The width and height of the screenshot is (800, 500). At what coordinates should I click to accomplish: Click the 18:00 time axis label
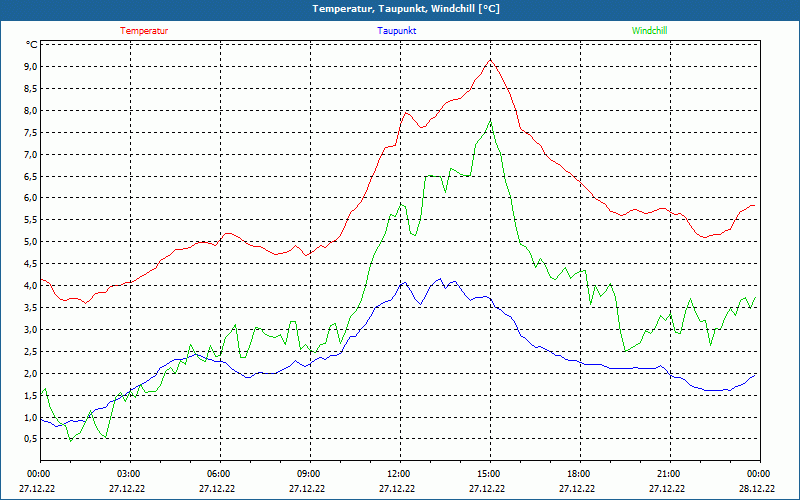click(578, 474)
